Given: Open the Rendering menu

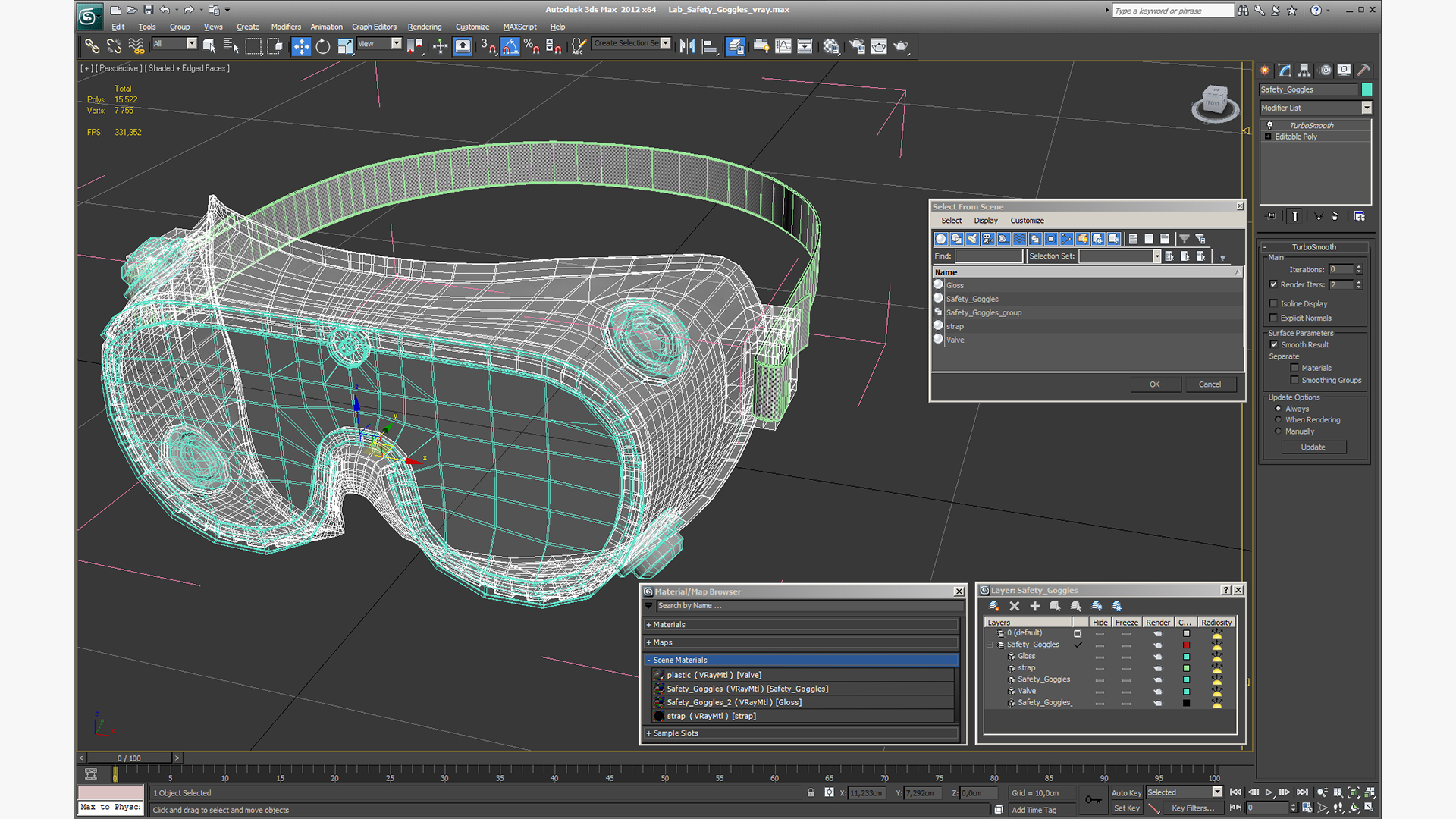Looking at the screenshot, I should point(424,27).
